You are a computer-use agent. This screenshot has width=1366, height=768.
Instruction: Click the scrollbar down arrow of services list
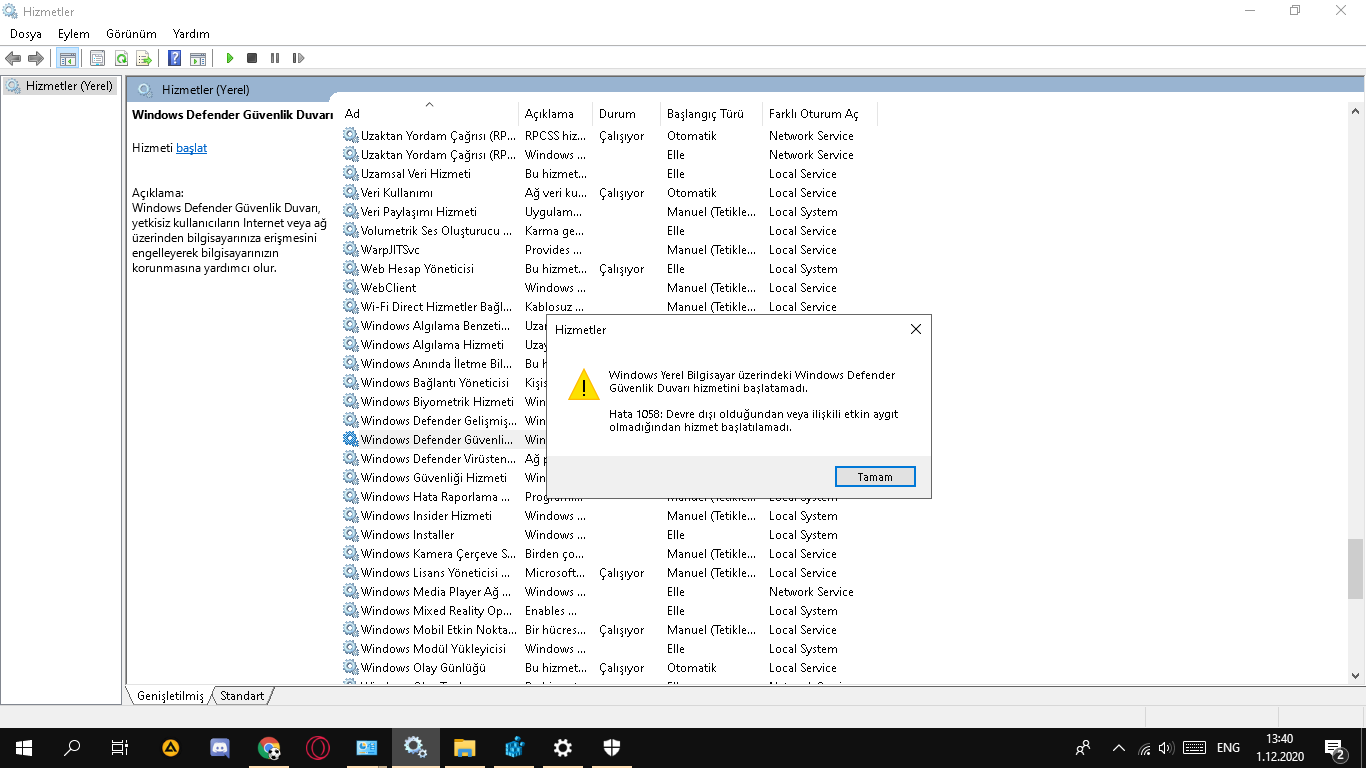pyautogui.click(x=1355, y=676)
